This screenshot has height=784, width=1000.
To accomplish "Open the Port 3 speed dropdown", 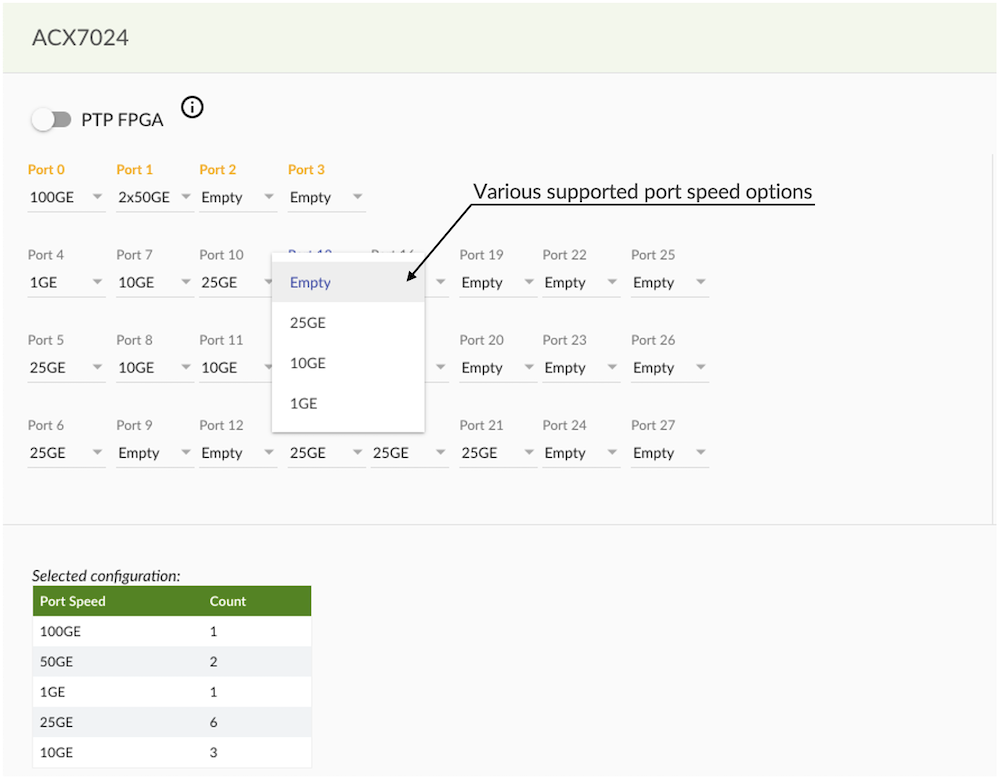I will pos(326,198).
